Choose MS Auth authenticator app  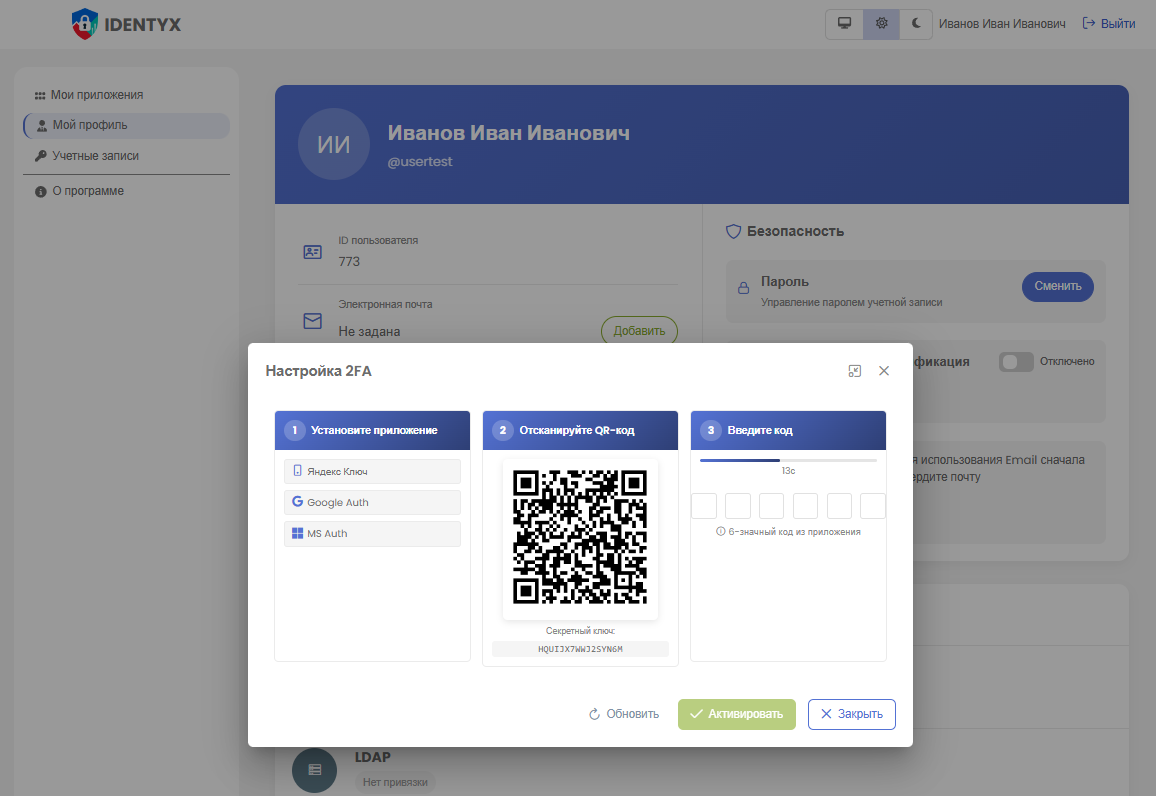click(372, 534)
